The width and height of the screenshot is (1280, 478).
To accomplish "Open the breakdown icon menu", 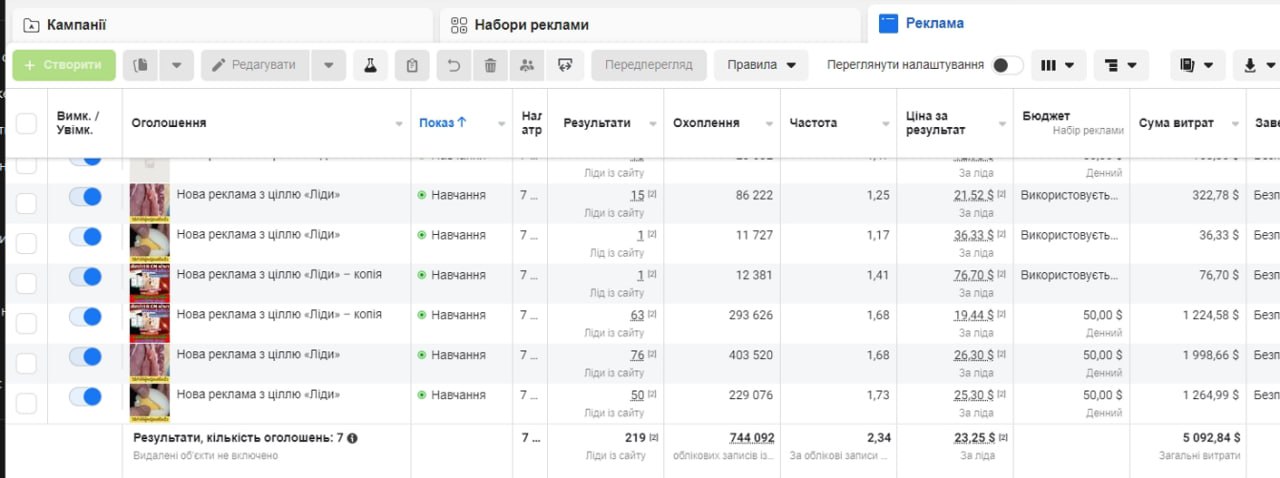I will click(x=1120, y=65).
